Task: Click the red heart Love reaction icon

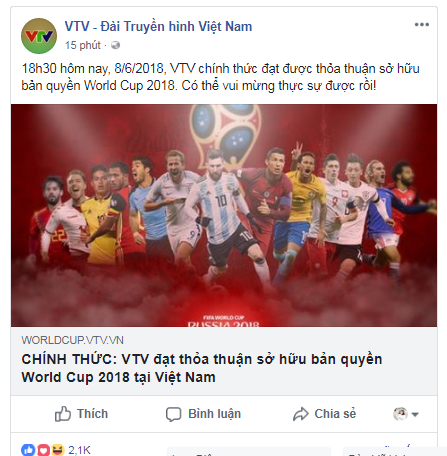Action: [43, 450]
